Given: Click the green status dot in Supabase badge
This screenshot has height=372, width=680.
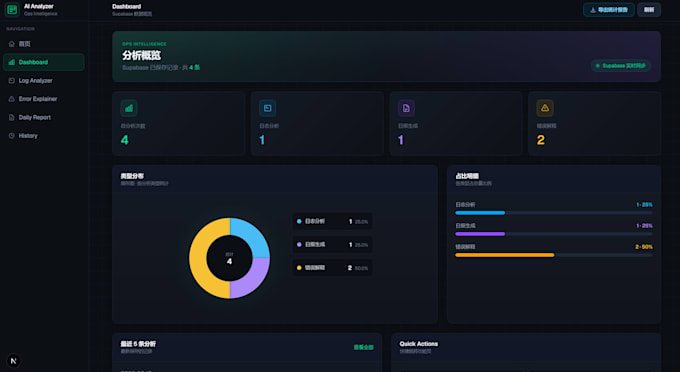Looking at the screenshot, I should 598,66.
